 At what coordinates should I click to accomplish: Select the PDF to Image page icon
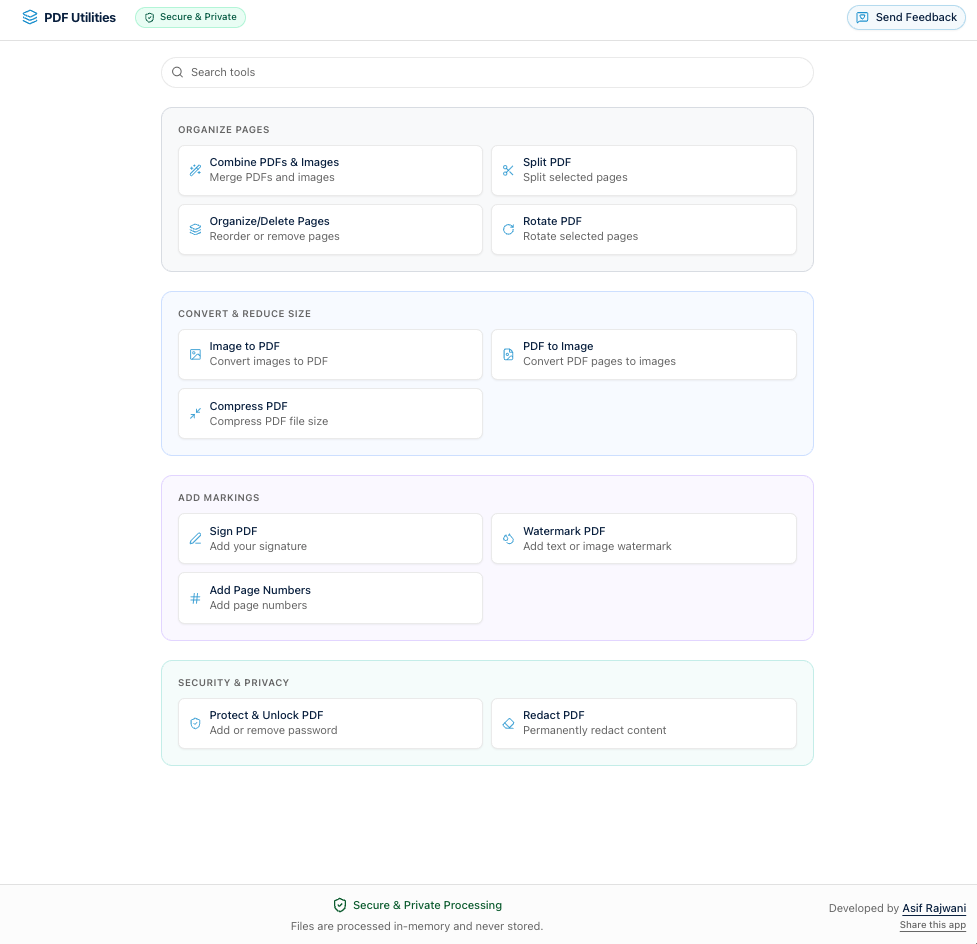click(508, 354)
